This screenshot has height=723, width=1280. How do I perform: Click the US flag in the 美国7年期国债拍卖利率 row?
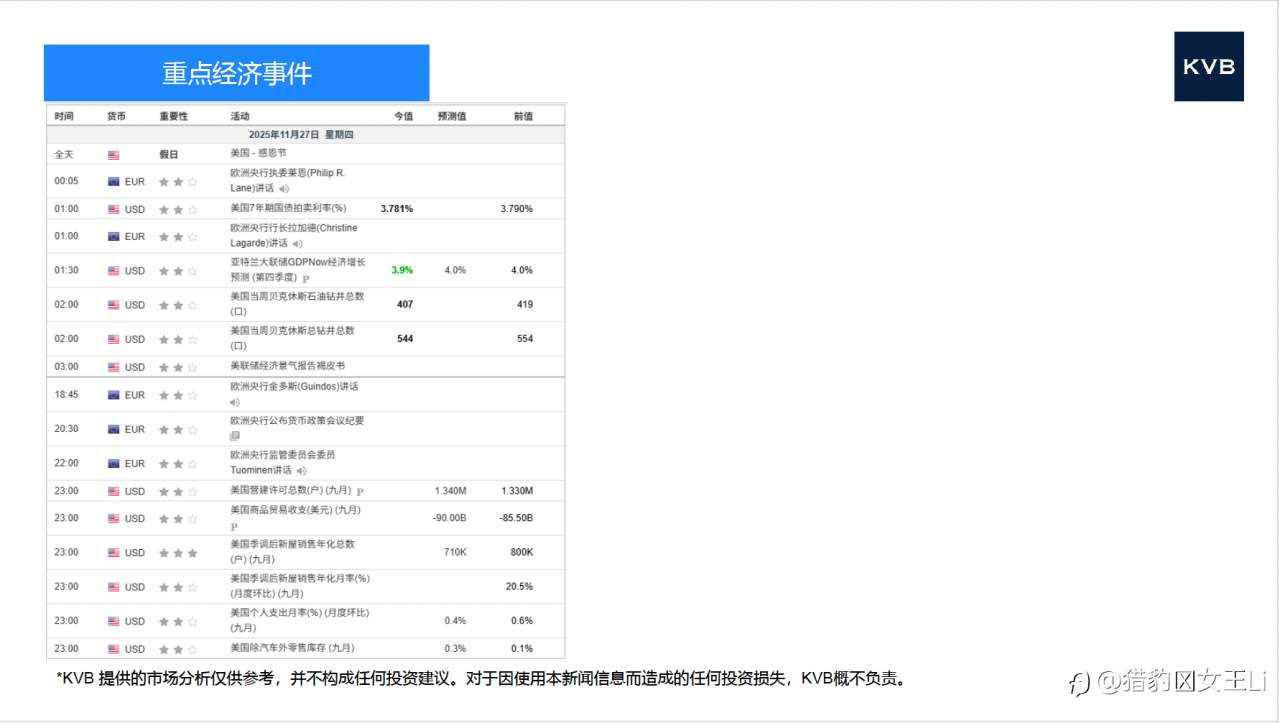pos(113,209)
